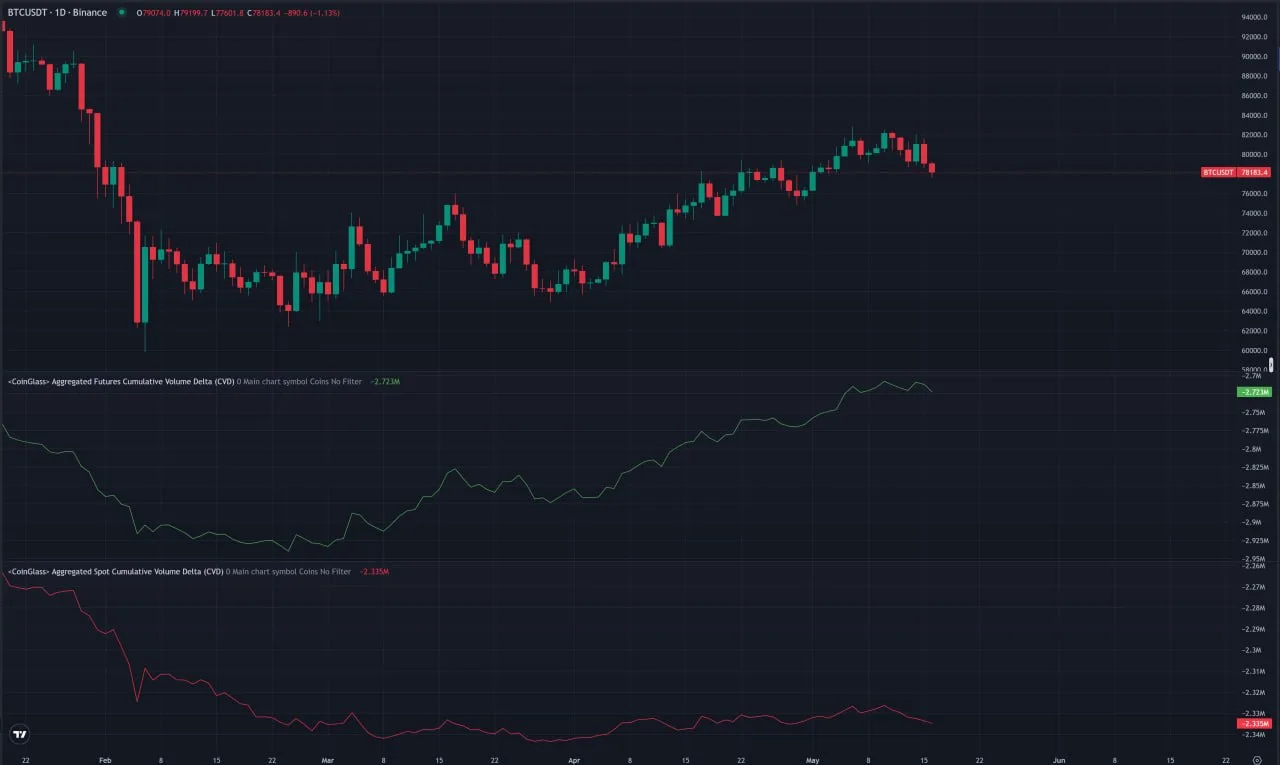Open the TradingView logo at bottom left

click(x=18, y=734)
